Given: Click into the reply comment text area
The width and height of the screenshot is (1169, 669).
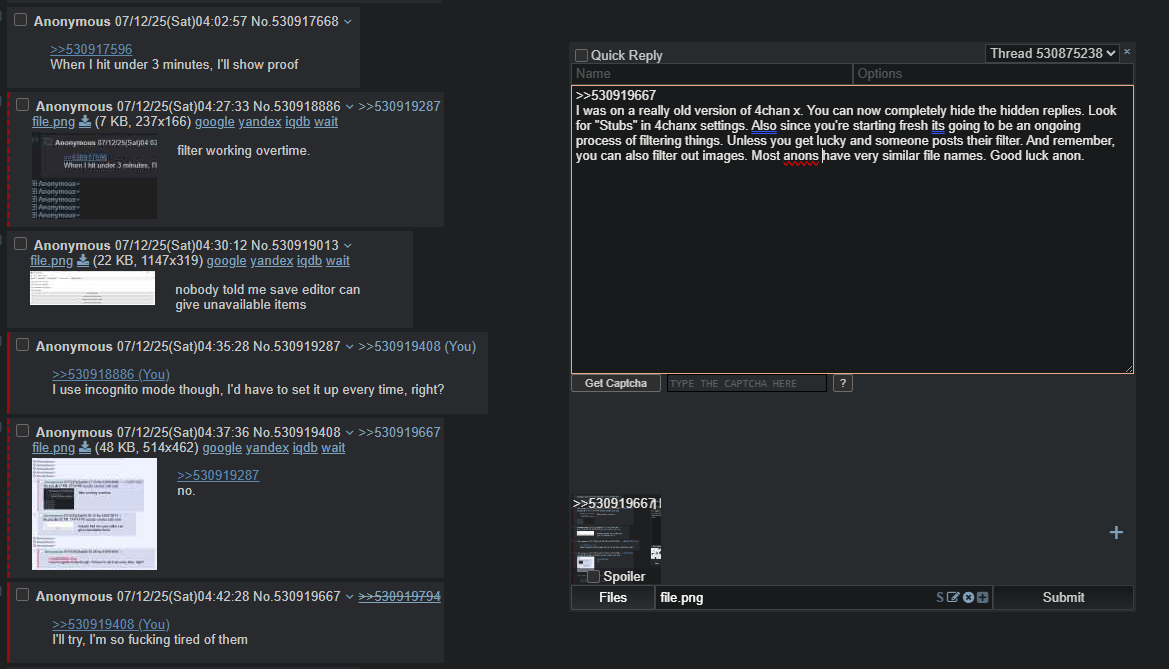Looking at the screenshot, I should click(x=852, y=230).
